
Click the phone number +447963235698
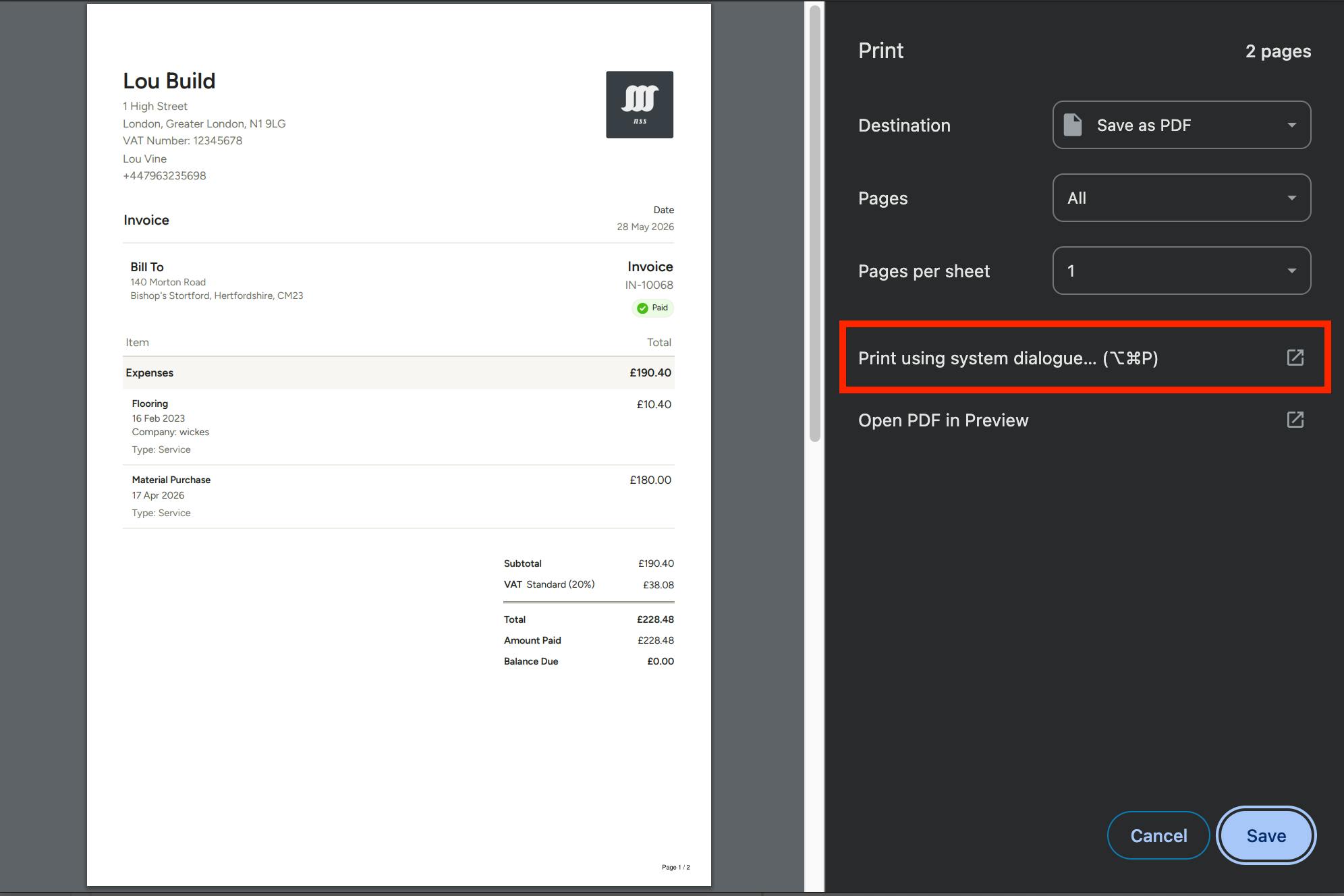point(165,175)
